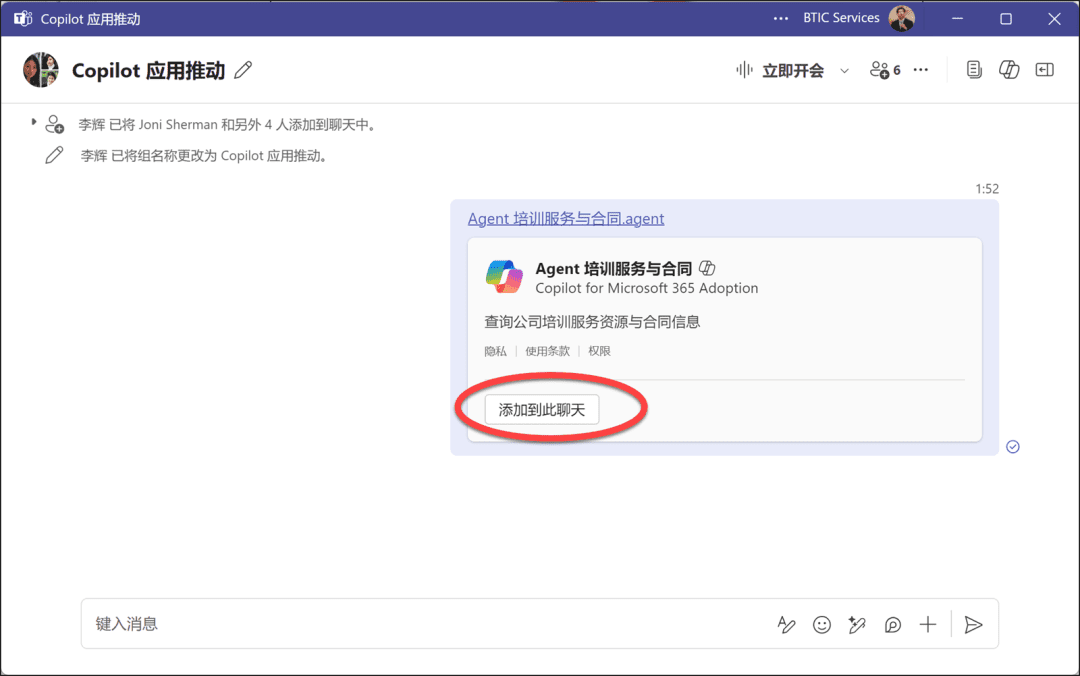
Task: Close the Teams chat window
Action: click(x=1054, y=19)
